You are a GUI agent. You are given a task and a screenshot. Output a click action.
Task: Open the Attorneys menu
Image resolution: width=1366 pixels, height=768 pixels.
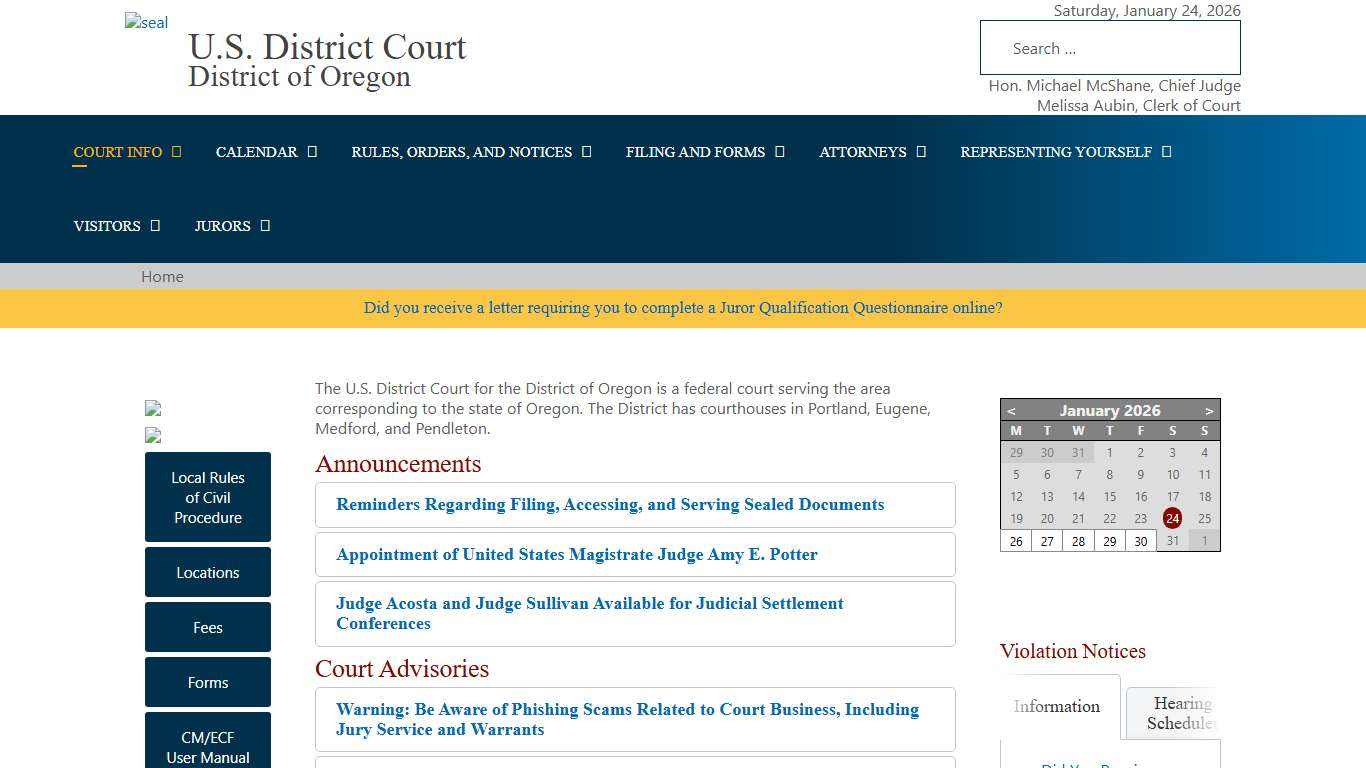(x=920, y=151)
